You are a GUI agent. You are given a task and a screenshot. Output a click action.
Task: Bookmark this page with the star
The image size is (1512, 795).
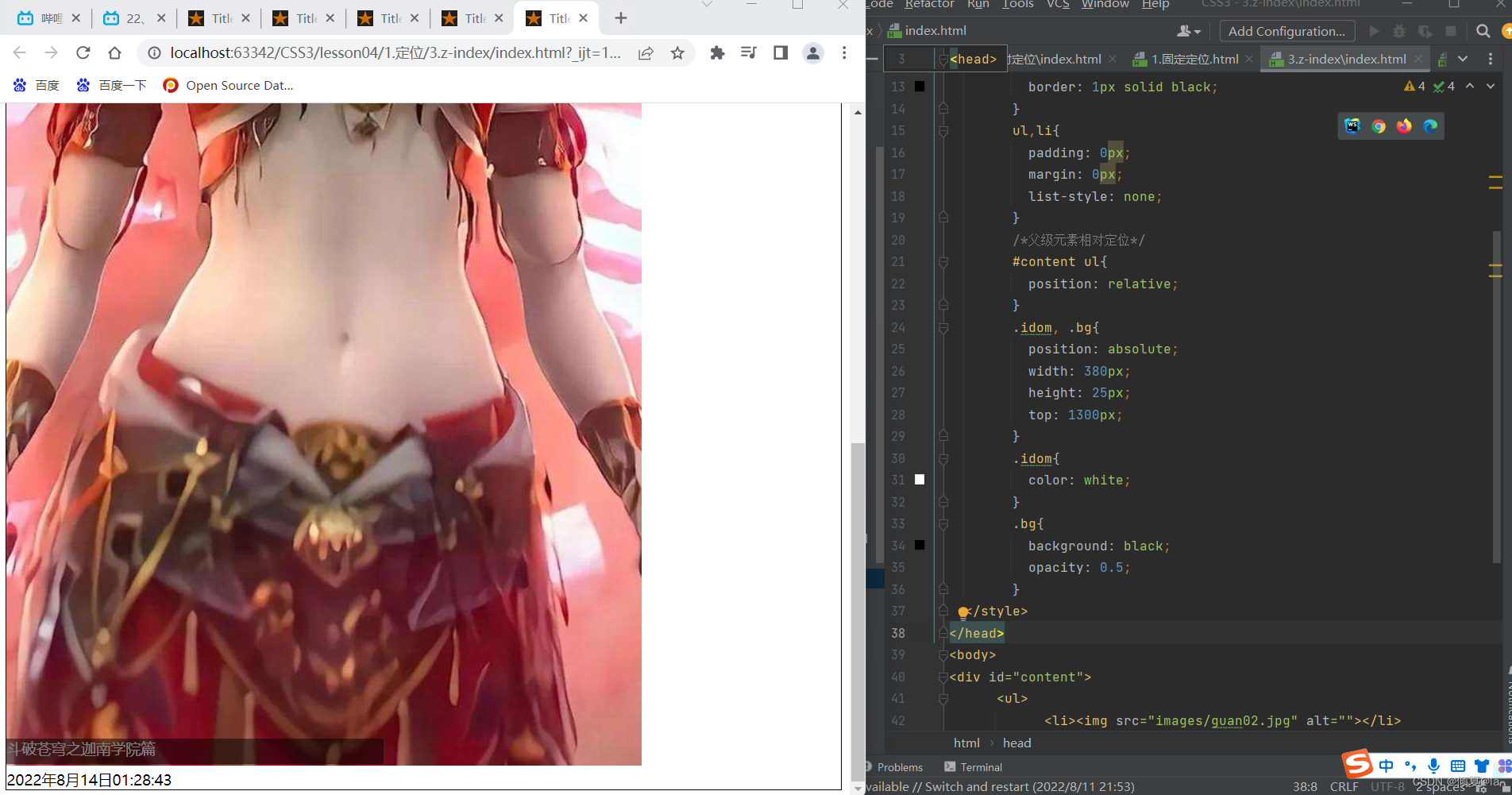[677, 53]
